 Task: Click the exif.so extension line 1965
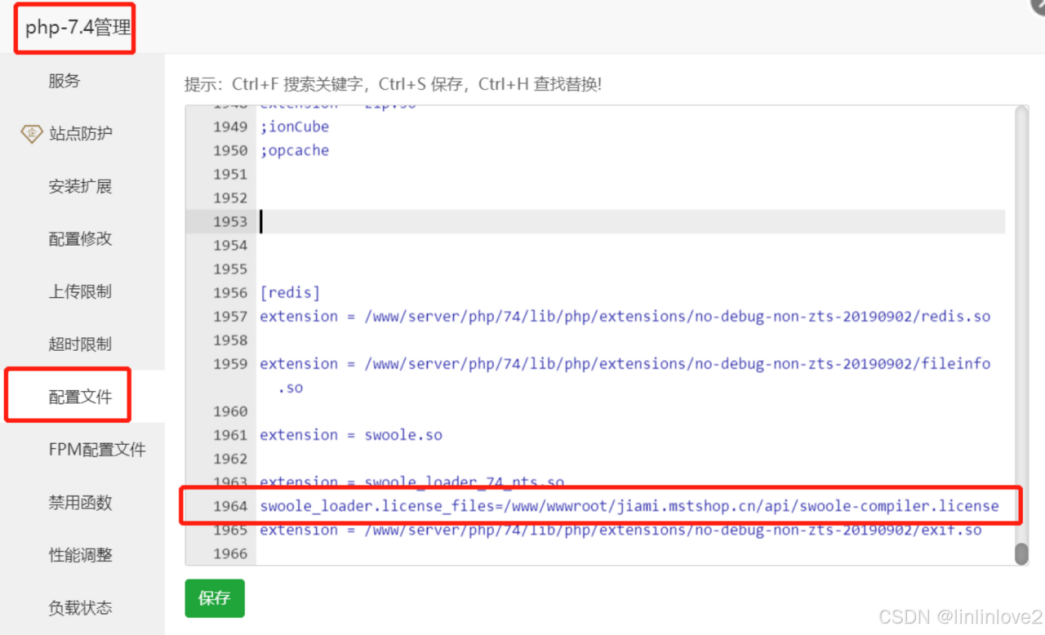pos(620,530)
